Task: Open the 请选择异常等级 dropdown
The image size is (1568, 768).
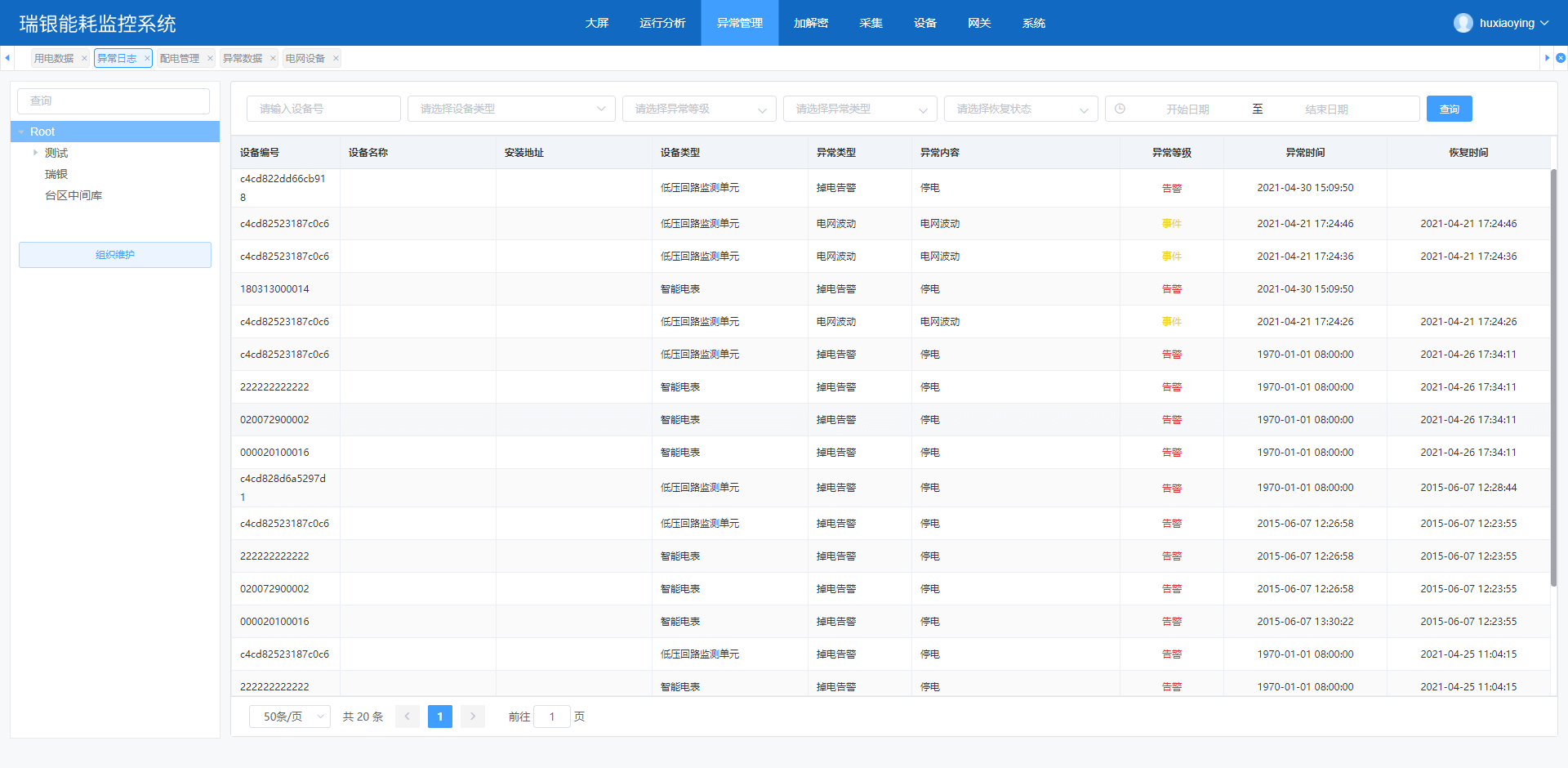Action: point(699,109)
